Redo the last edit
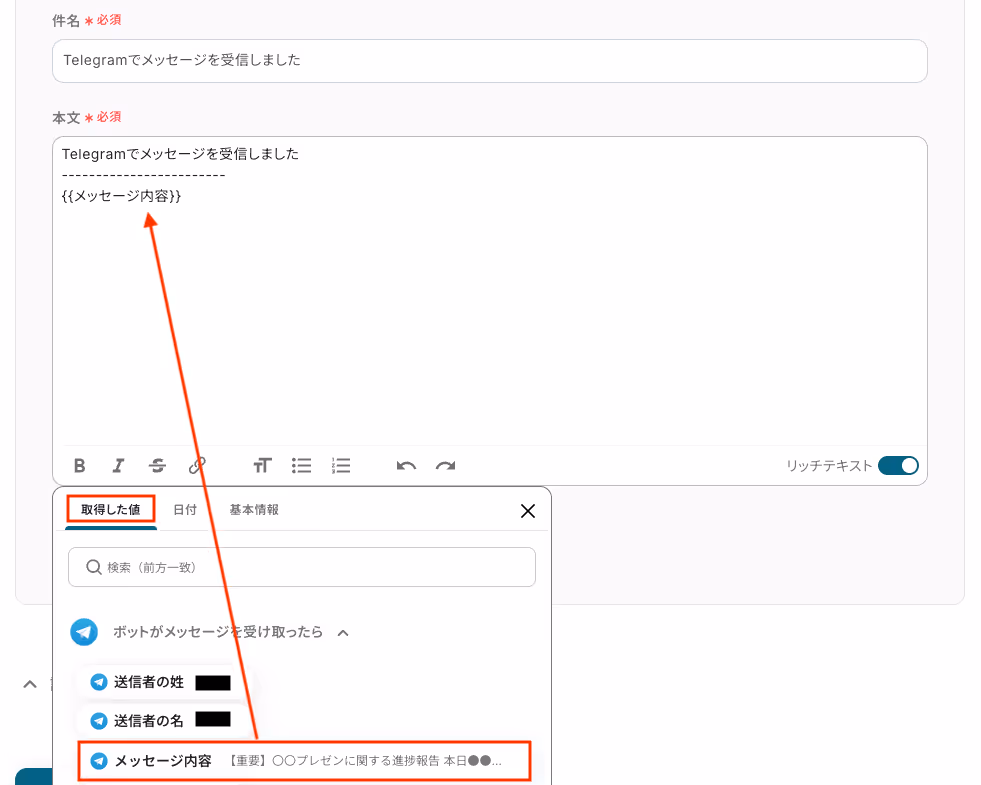981x785 pixels. click(x=445, y=465)
